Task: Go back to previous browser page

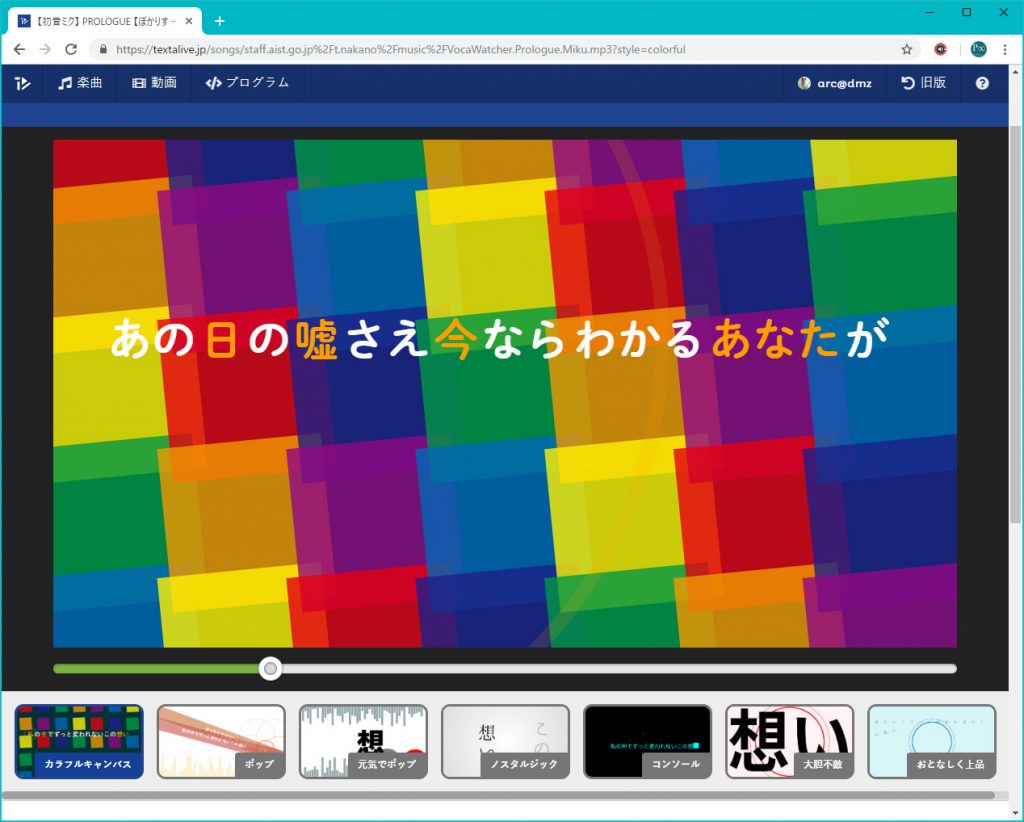Action: (x=19, y=49)
